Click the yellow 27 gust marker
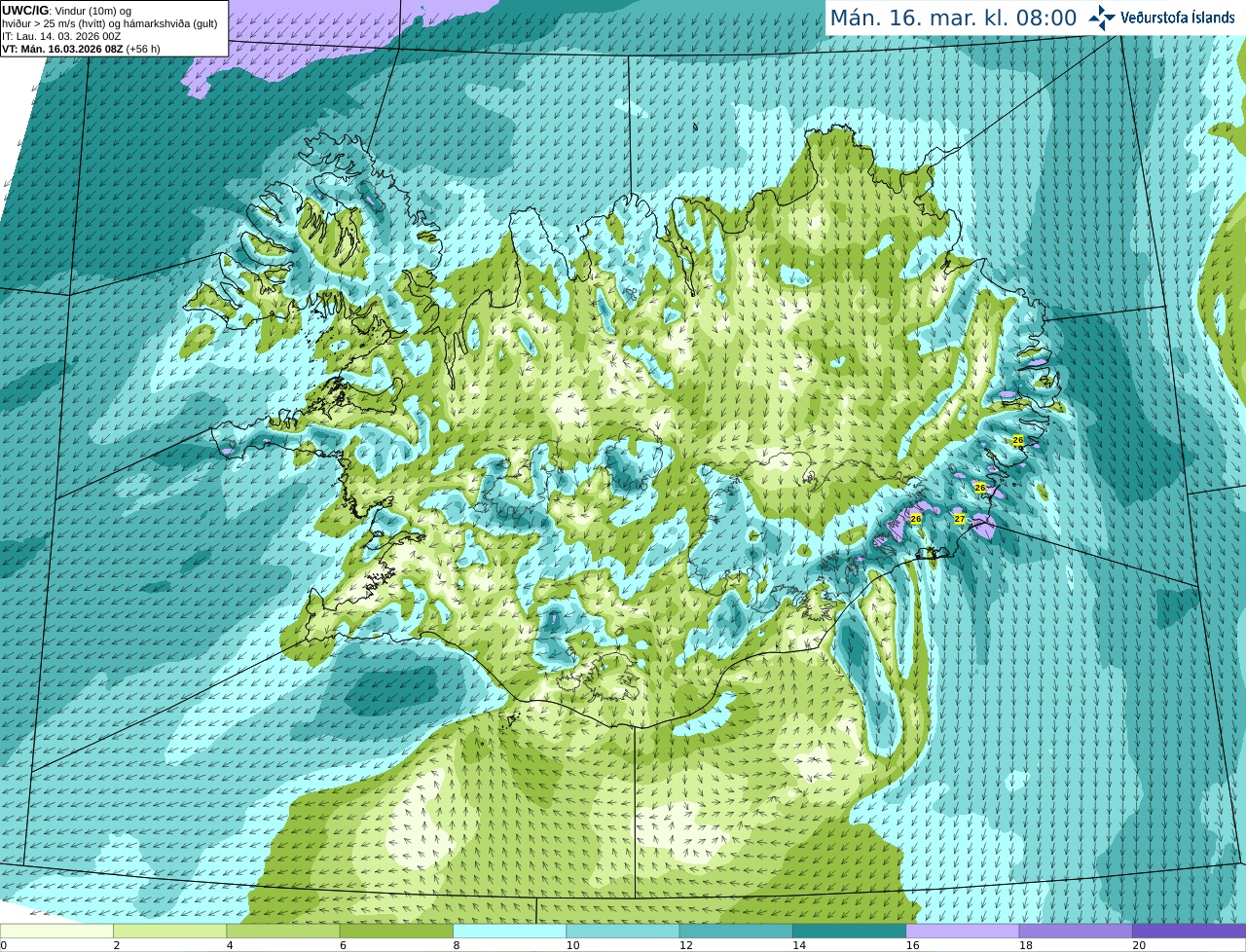Screen dimensions: 1246x952 pyautogui.click(x=960, y=519)
